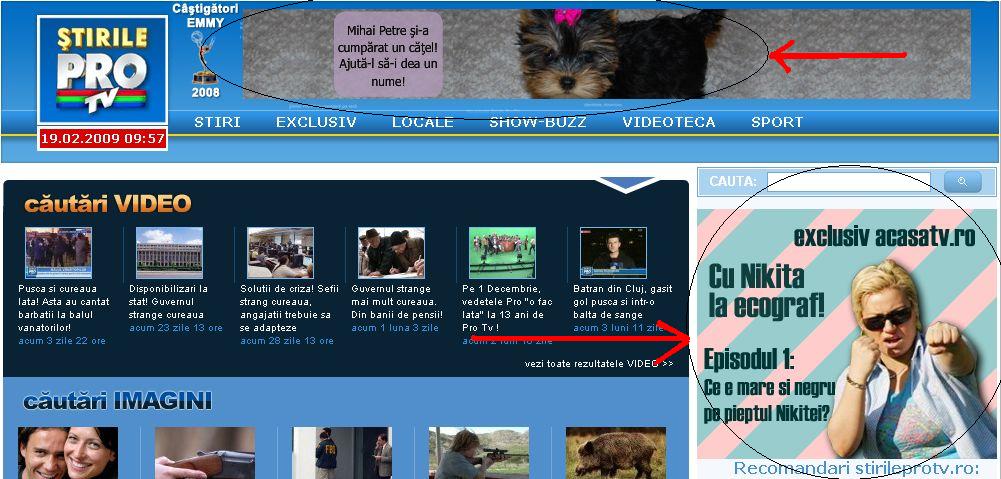This screenshot has width=1001, height=479.
Task: Click the Stirile Pro TV logo
Action: click(102, 72)
